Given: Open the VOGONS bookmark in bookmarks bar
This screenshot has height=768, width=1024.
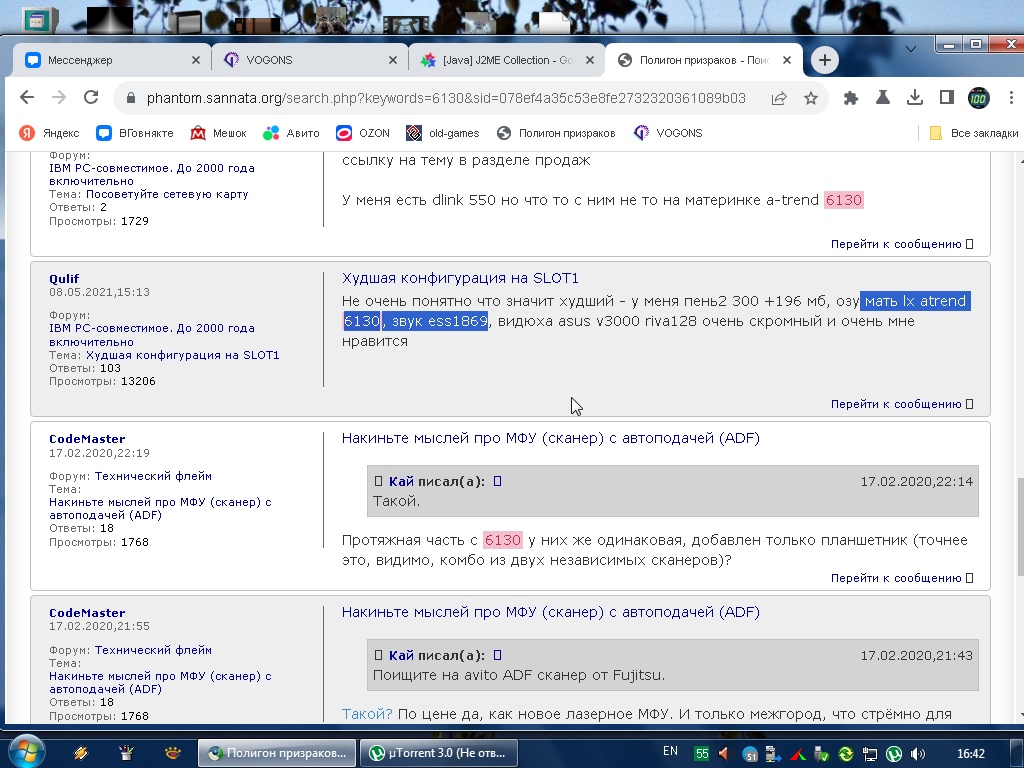Looking at the screenshot, I should (x=668, y=133).
